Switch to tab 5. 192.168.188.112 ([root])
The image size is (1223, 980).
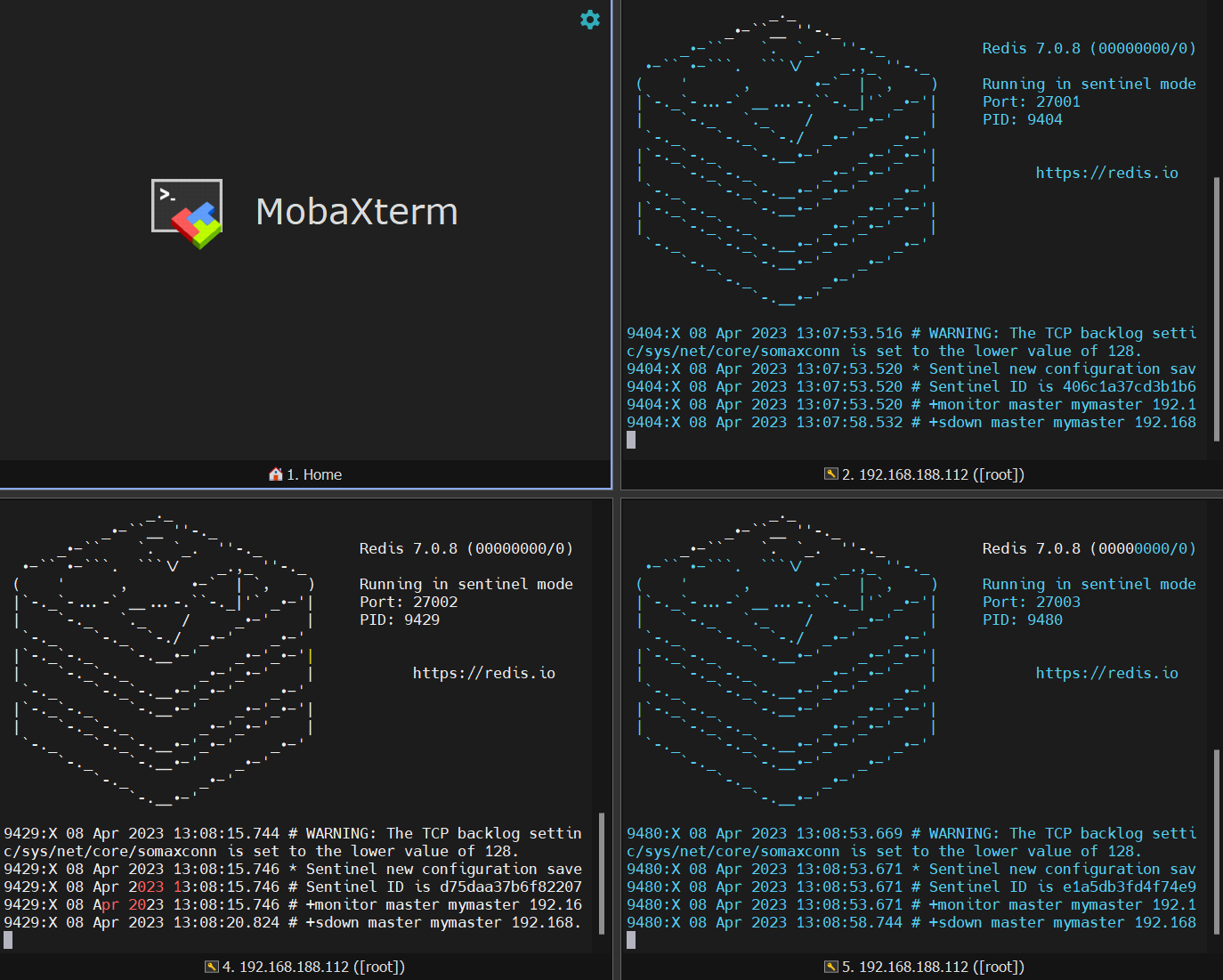coord(924,967)
